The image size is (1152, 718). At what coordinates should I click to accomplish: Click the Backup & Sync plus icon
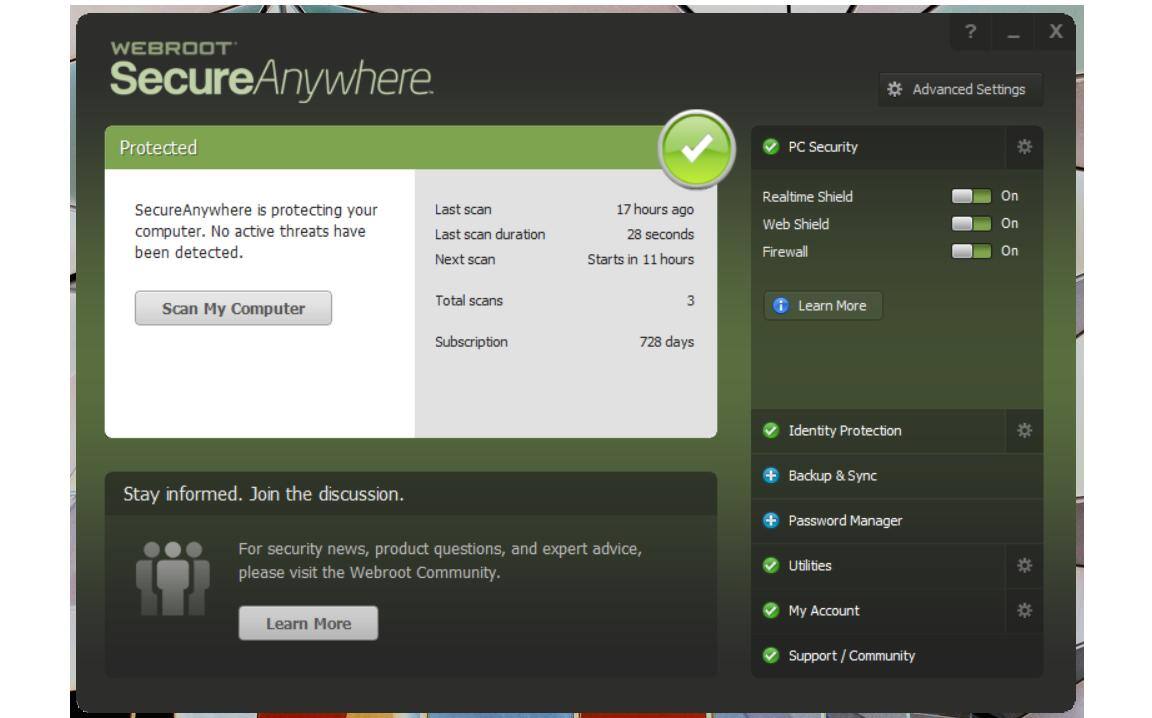770,476
